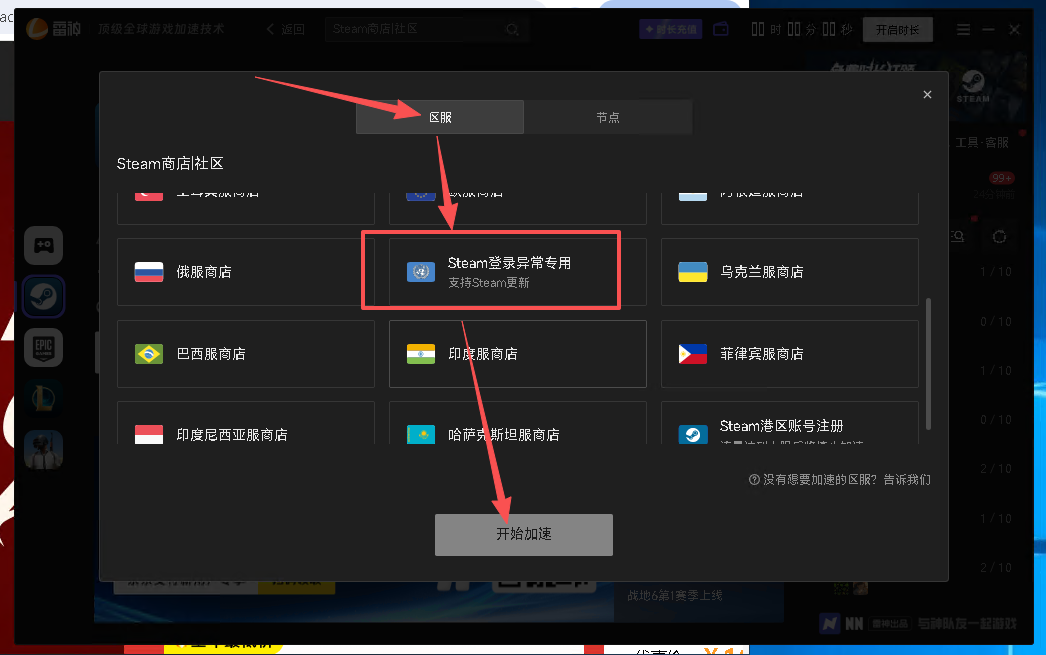Click the PUBG game icon in sidebar
Viewport: 1046px width, 655px height.
(44, 449)
